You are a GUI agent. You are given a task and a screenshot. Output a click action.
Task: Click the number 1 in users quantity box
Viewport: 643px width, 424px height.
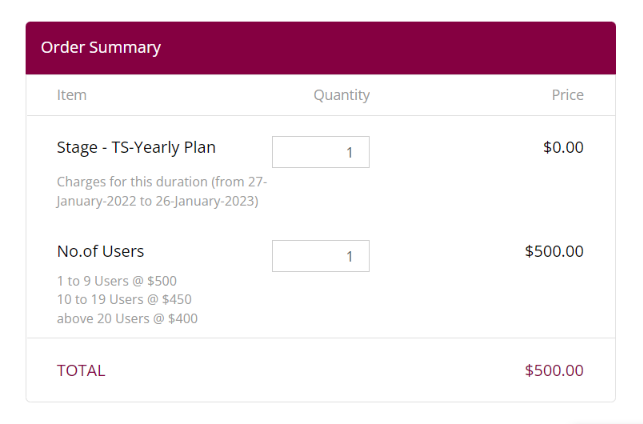349,257
